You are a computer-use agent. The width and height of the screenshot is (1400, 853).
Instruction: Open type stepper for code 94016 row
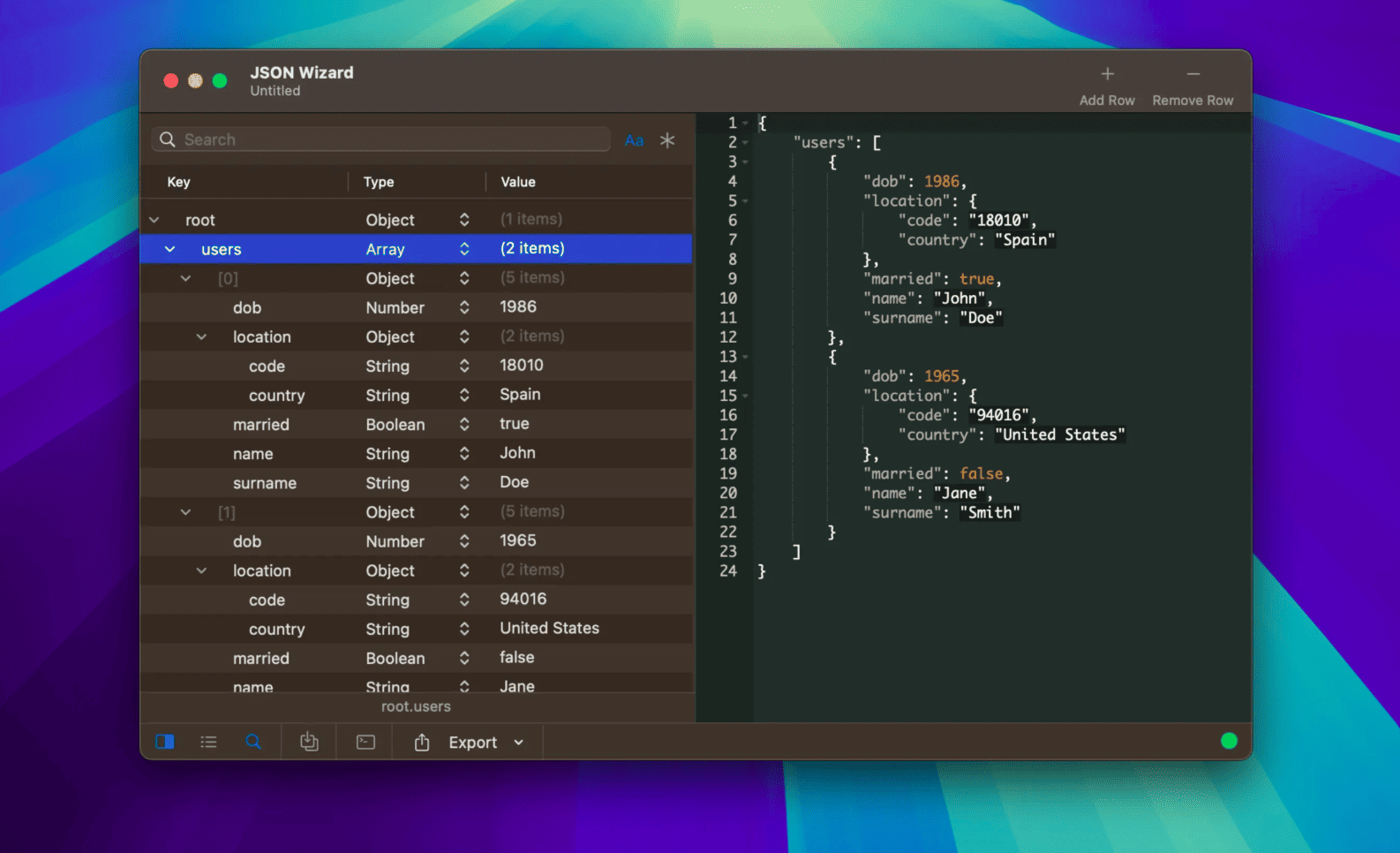464,600
